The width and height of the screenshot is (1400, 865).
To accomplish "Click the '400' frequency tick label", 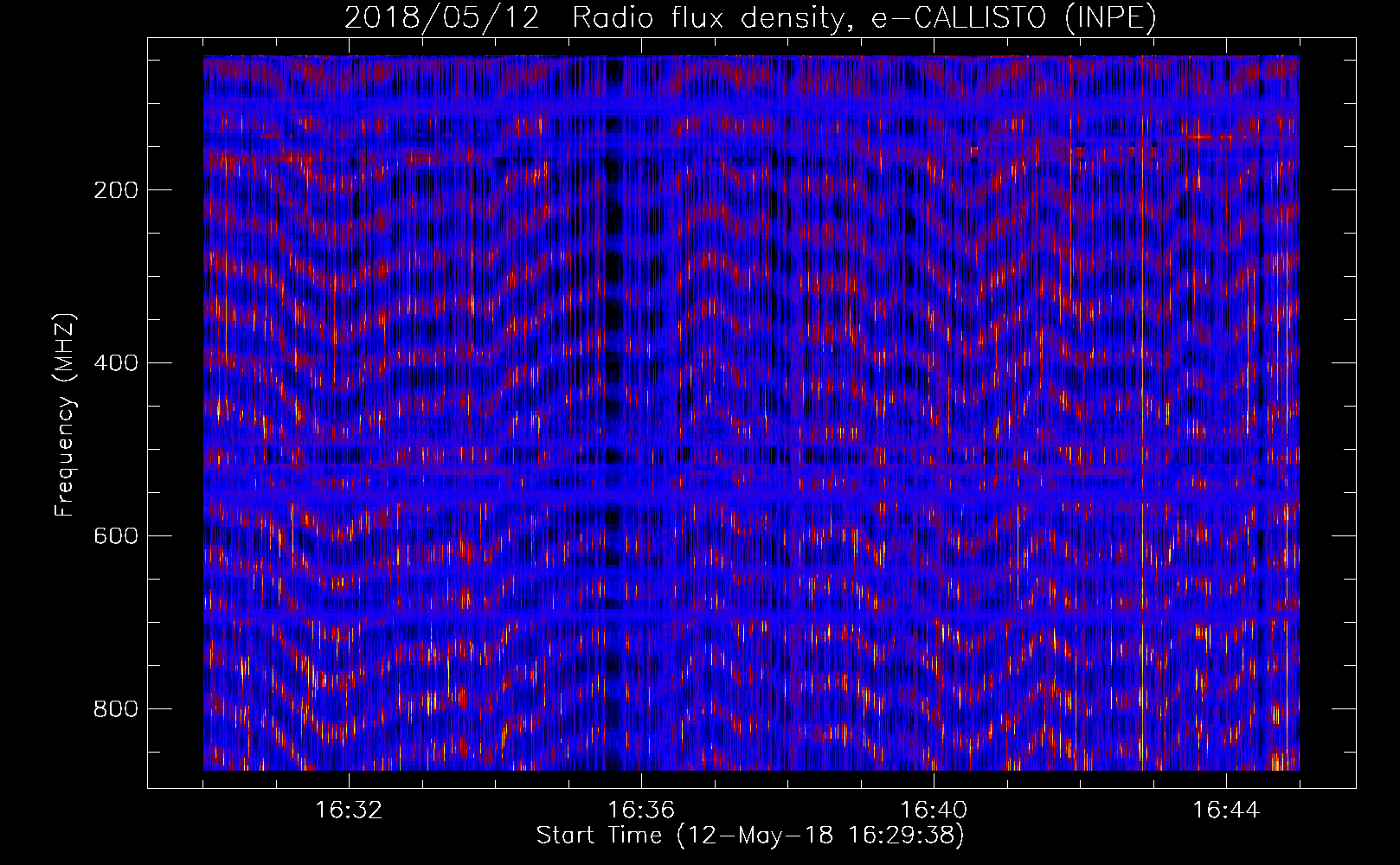I will tap(116, 363).
